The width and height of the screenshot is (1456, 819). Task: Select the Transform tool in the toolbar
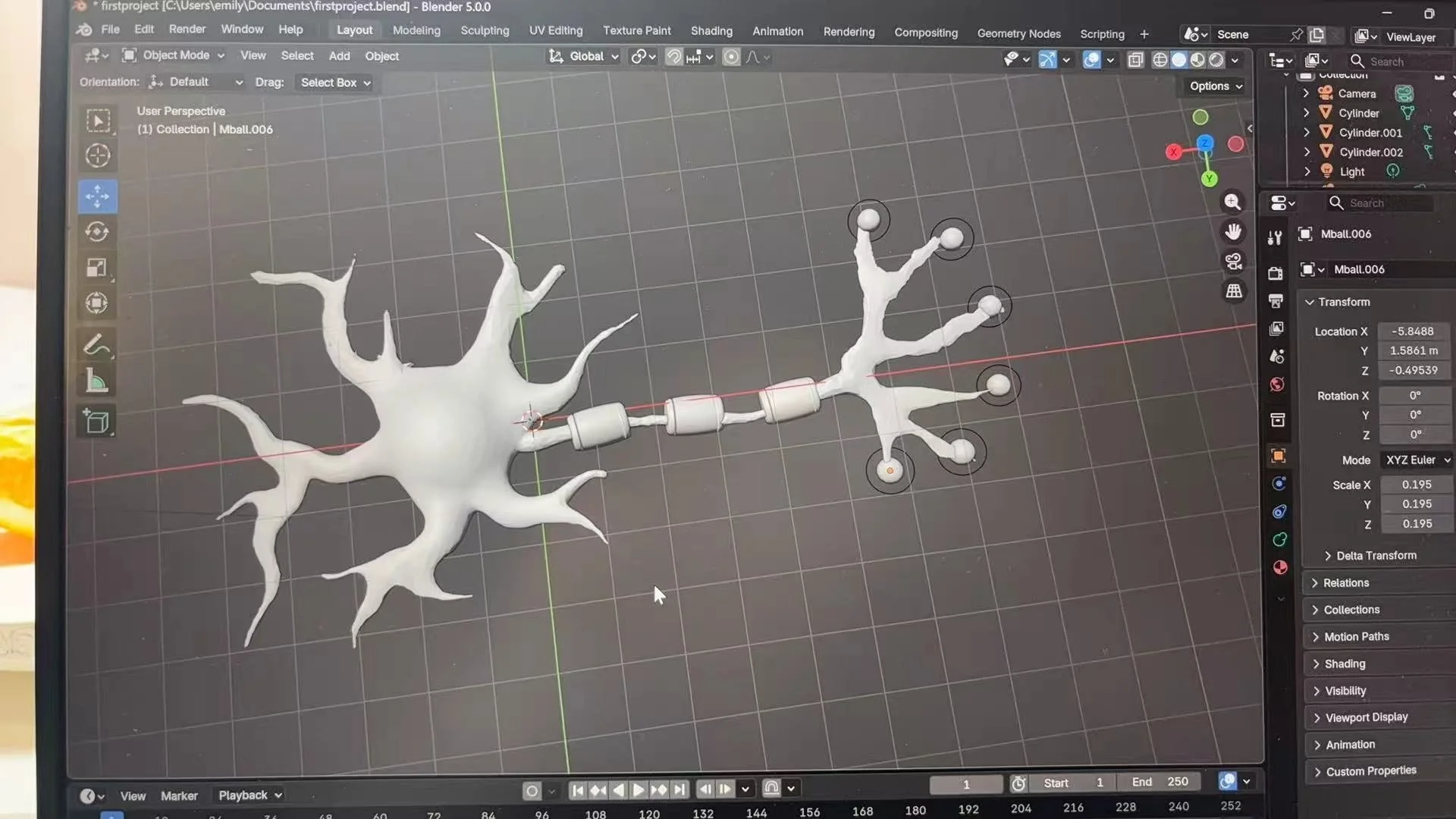pyautogui.click(x=98, y=303)
